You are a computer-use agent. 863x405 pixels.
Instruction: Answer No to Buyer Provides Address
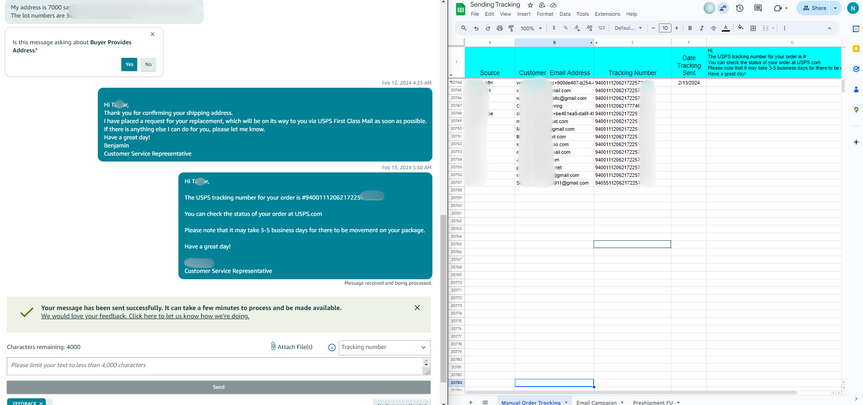[148, 64]
